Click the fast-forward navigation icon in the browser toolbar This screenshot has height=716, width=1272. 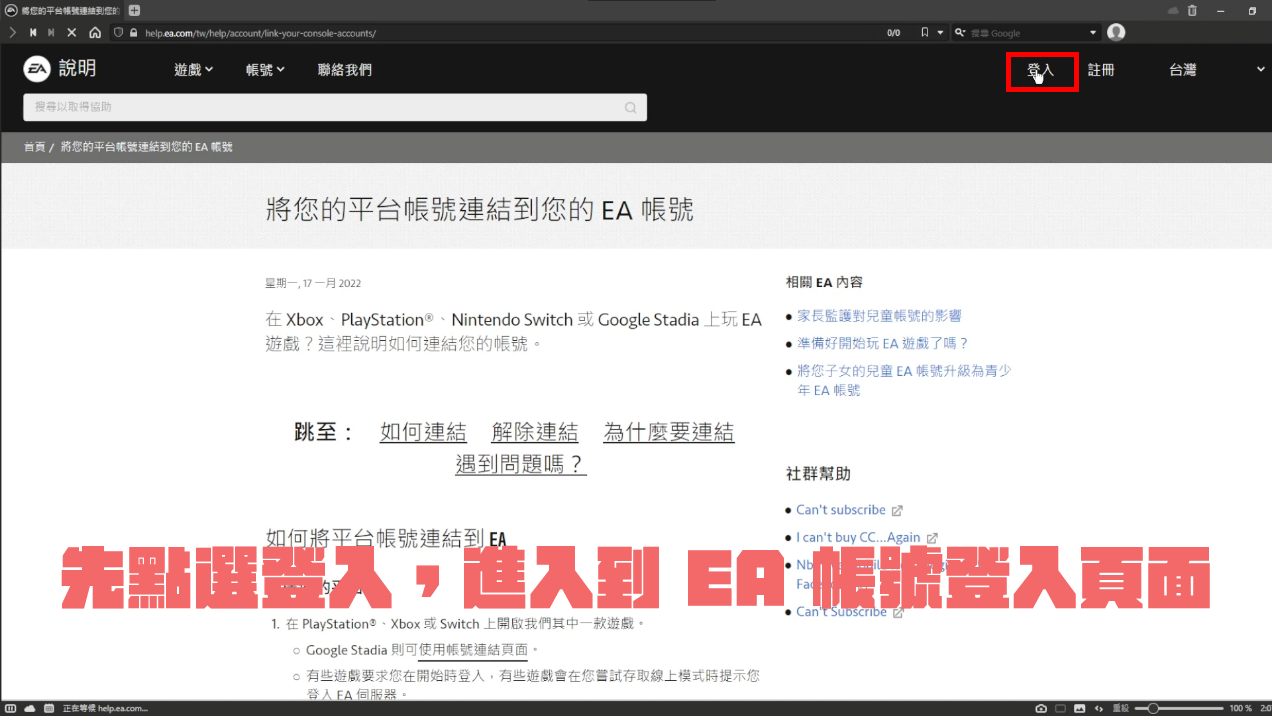coord(51,32)
